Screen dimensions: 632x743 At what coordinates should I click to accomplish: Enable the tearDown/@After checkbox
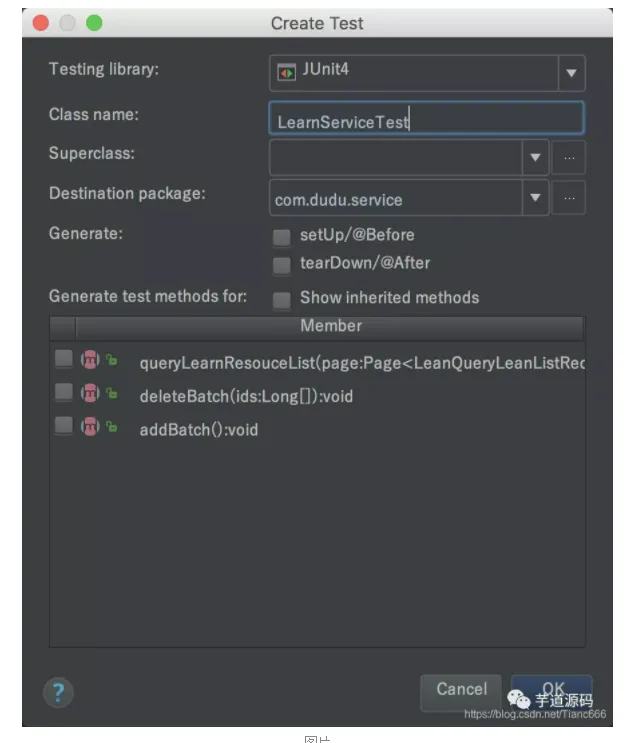(282, 265)
